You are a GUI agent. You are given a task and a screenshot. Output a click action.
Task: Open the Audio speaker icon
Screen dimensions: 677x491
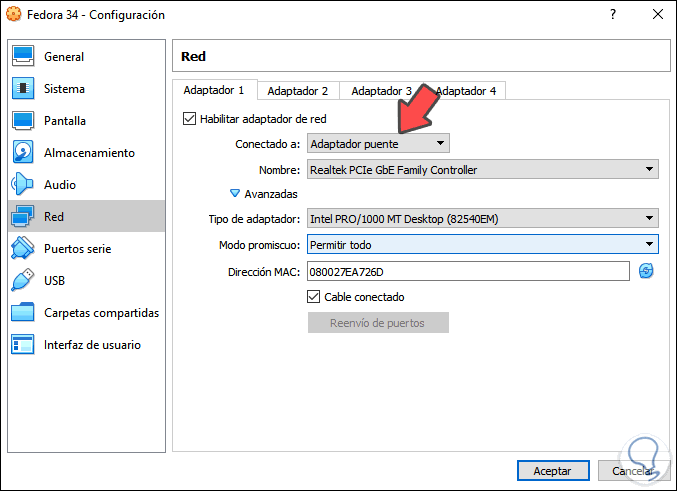24,185
